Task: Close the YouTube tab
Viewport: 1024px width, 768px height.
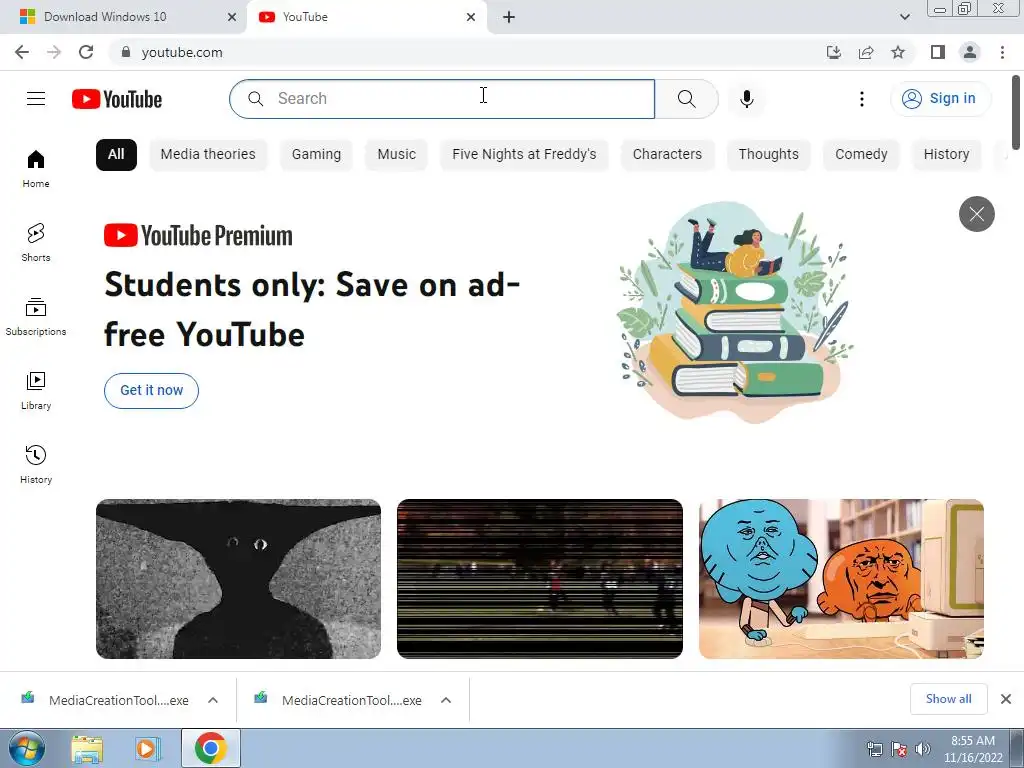Action: click(x=471, y=17)
